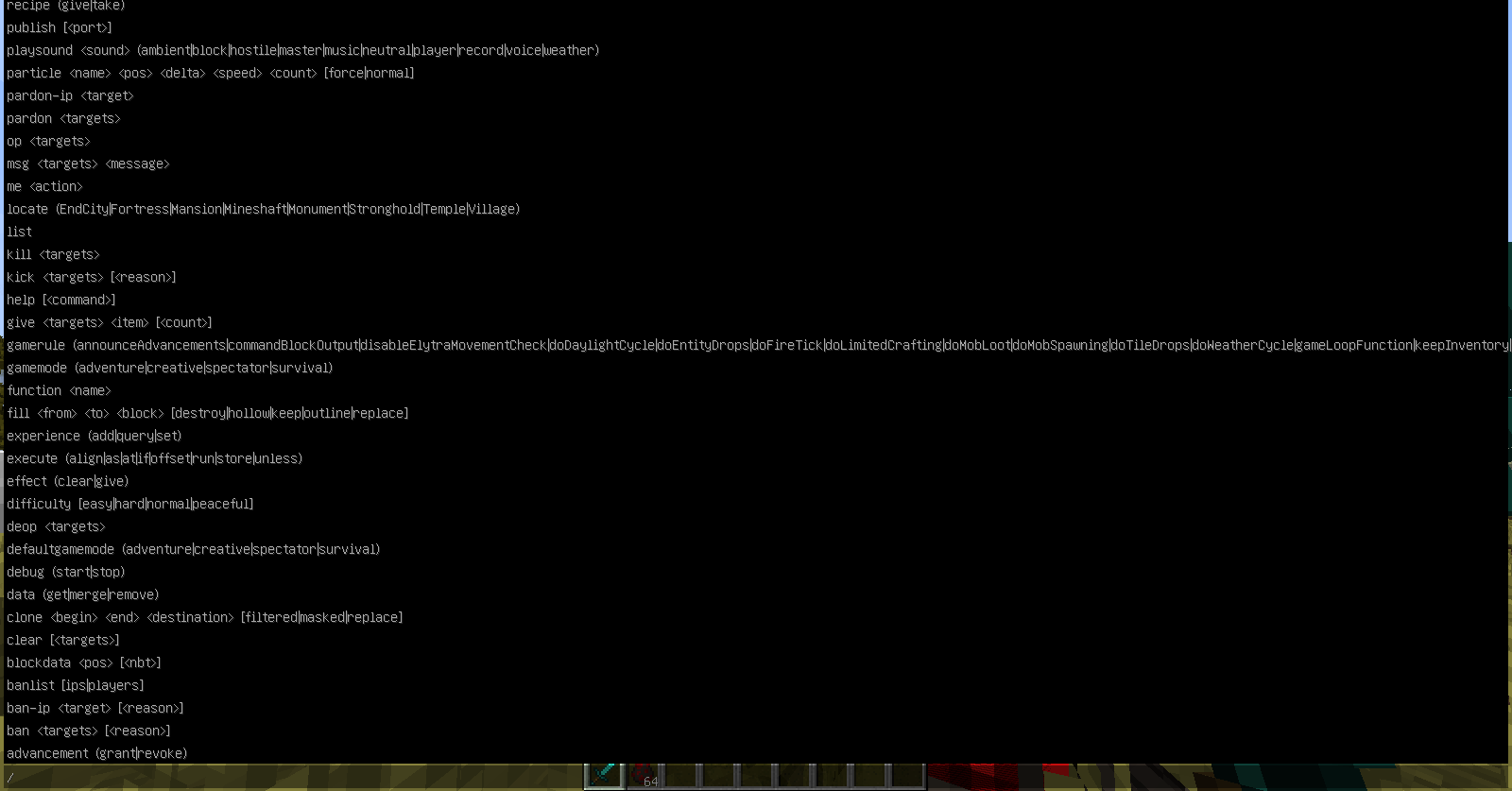Select the execute command entry
The image size is (1512, 791).
point(155,458)
